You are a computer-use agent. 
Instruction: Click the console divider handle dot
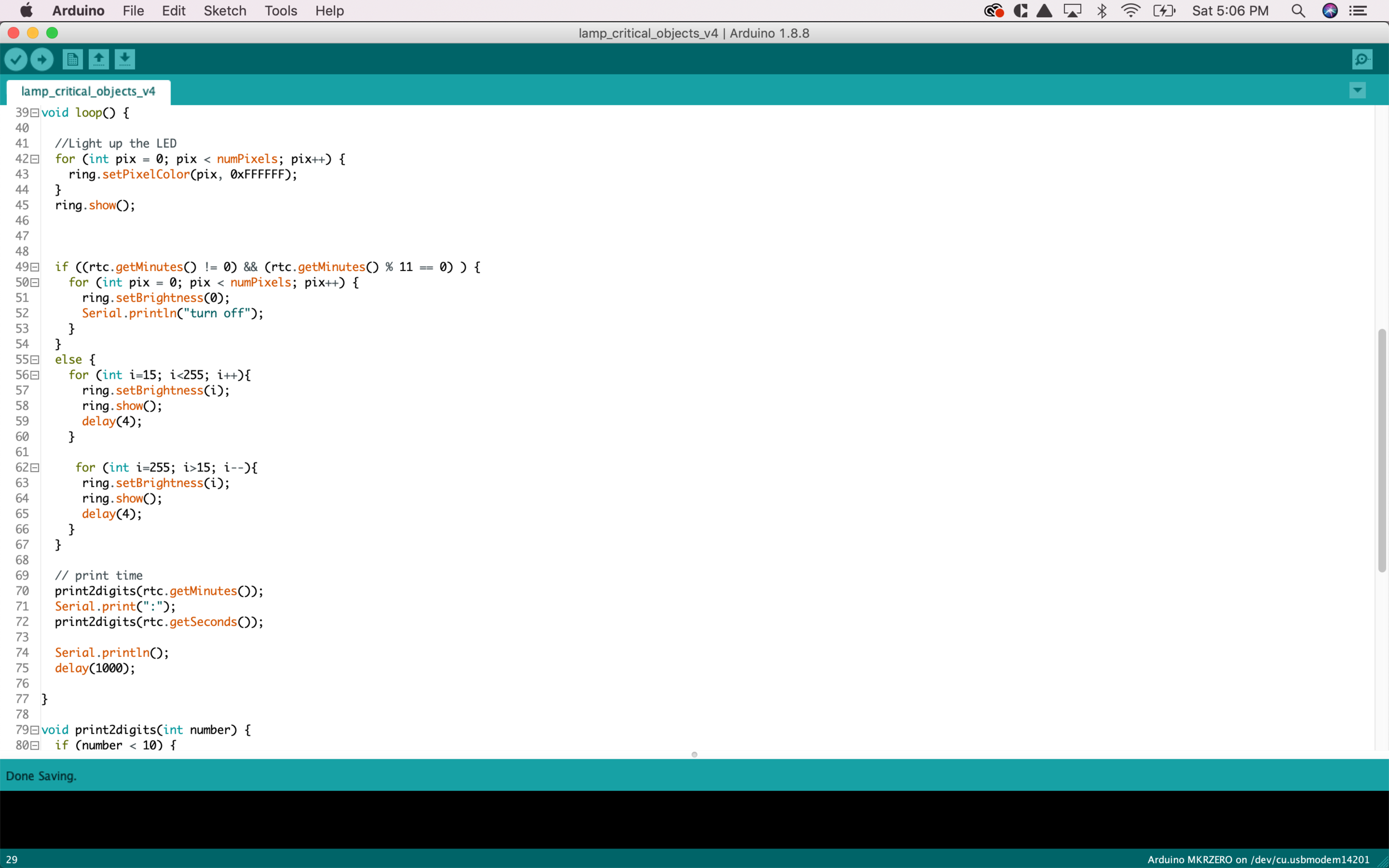[694, 755]
